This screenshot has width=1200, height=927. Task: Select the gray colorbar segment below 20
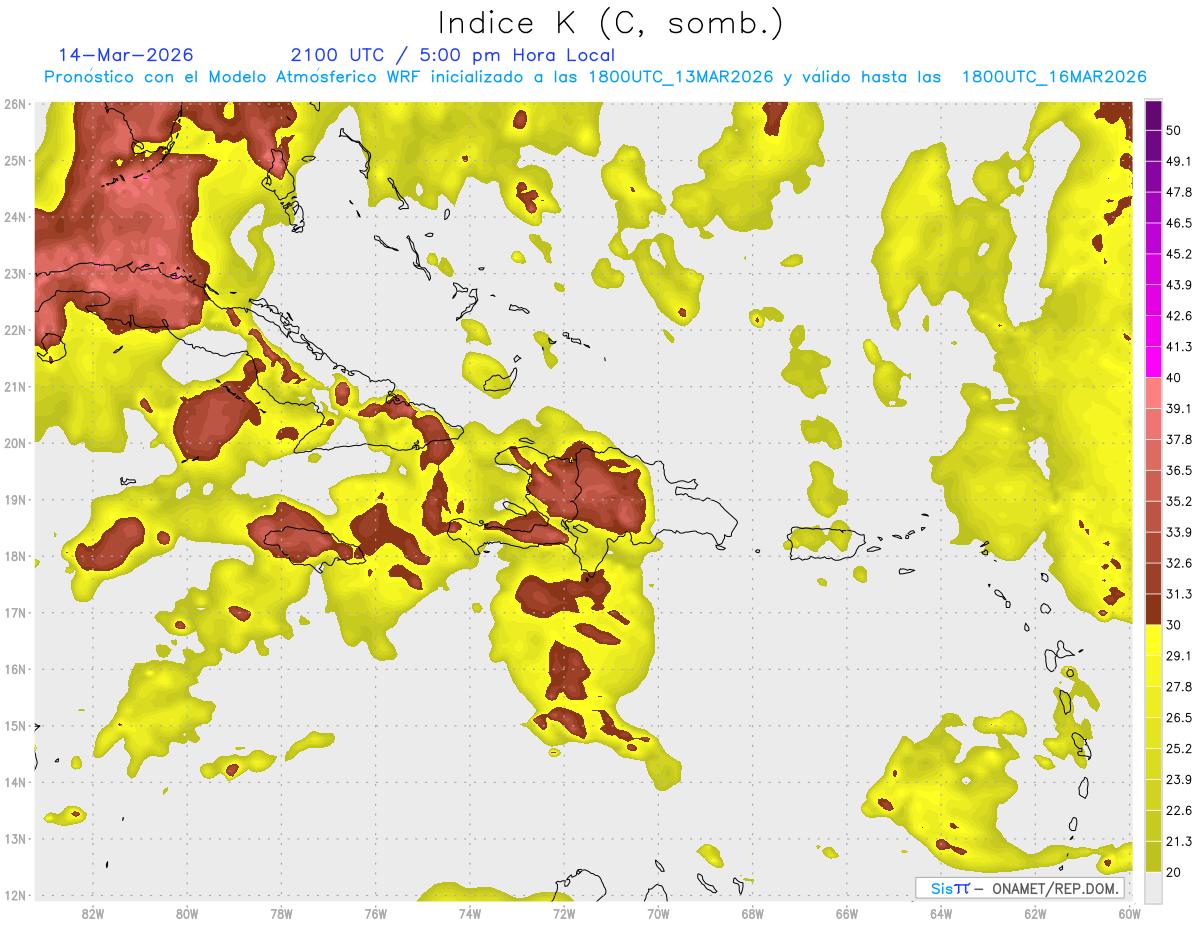click(1152, 887)
